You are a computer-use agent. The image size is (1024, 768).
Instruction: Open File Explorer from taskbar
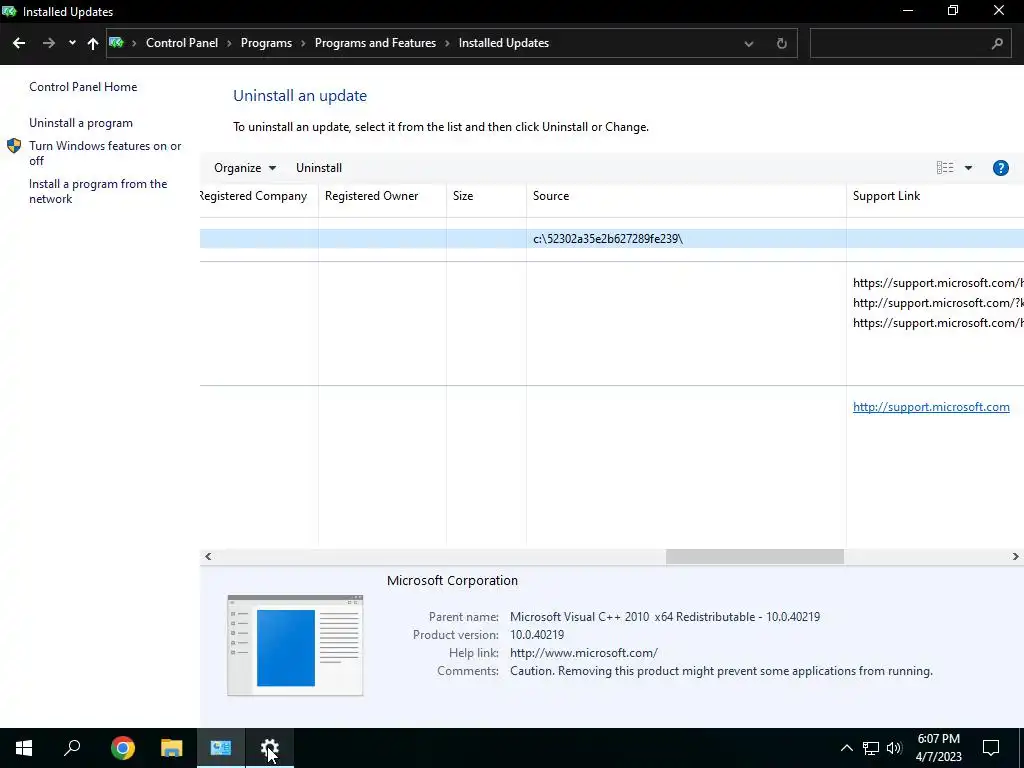[x=172, y=748]
